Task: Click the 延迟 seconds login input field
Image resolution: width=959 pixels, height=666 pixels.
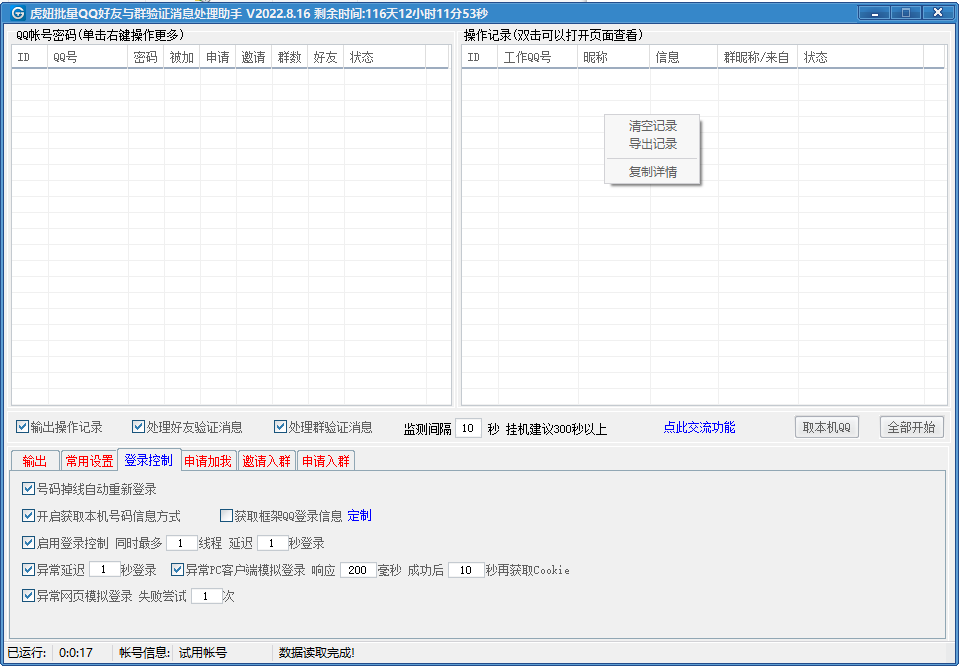Action: click(272, 543)
